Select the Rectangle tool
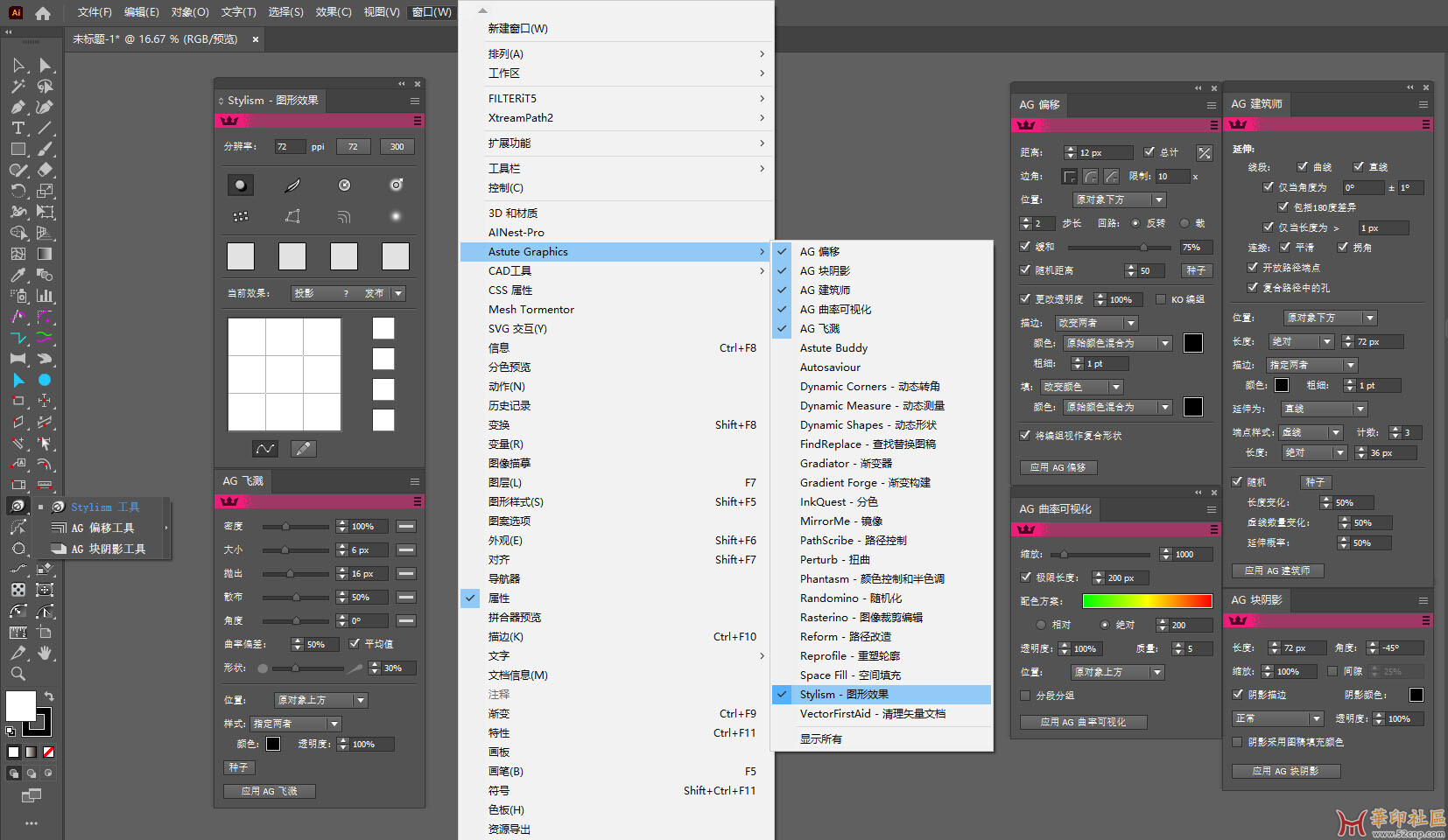Viewport: 1448px width, 840px height. point(18,149)
